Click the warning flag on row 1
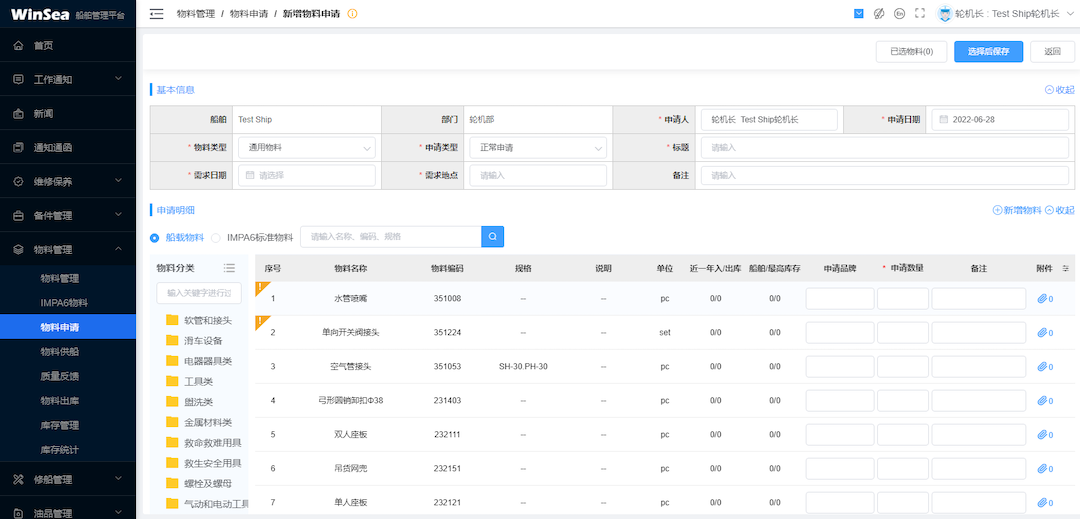1080x519 pixels. click(x=261, y=288)
